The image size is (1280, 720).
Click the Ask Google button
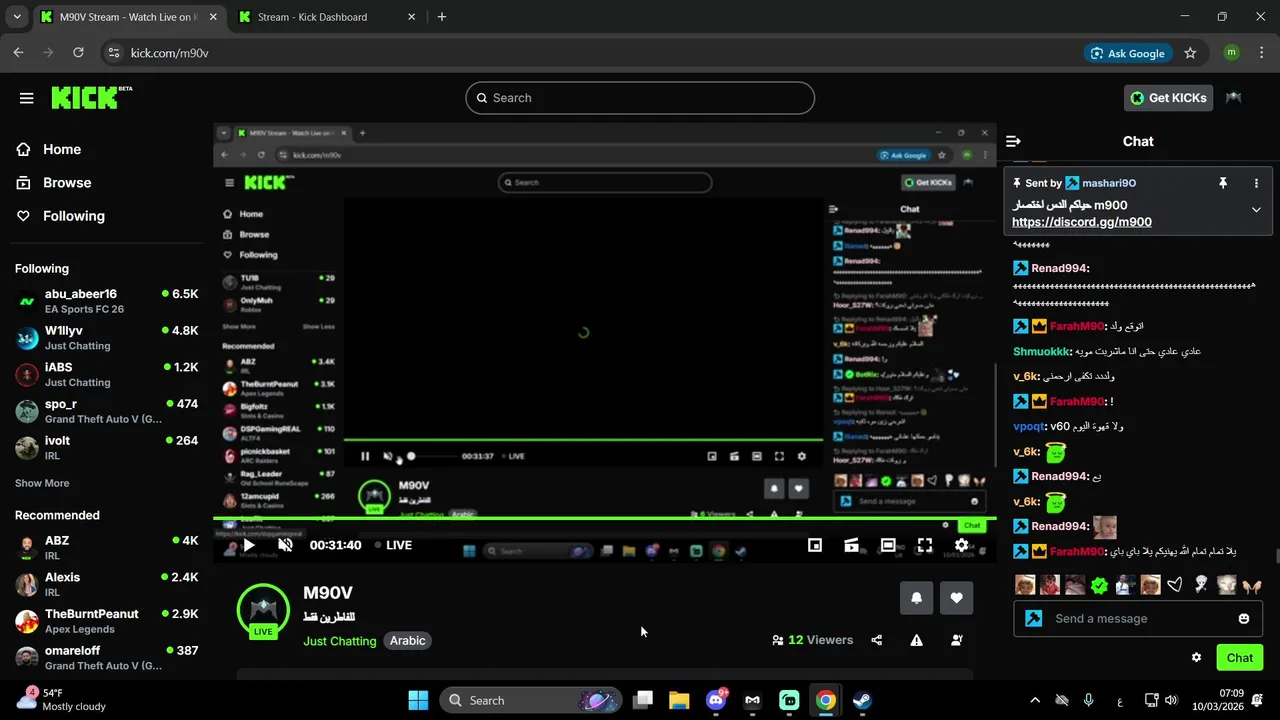(x=1128, y=53)
